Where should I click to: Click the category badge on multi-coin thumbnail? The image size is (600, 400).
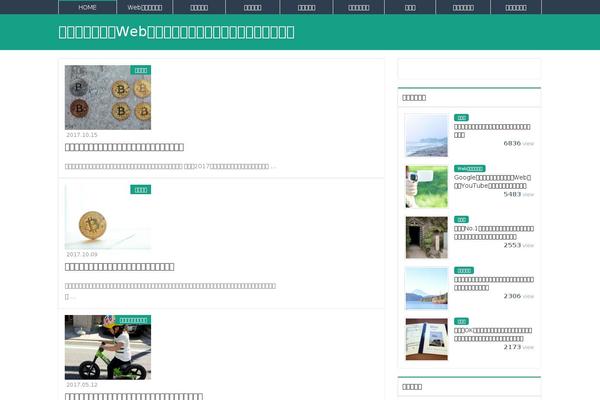point(140,70)
